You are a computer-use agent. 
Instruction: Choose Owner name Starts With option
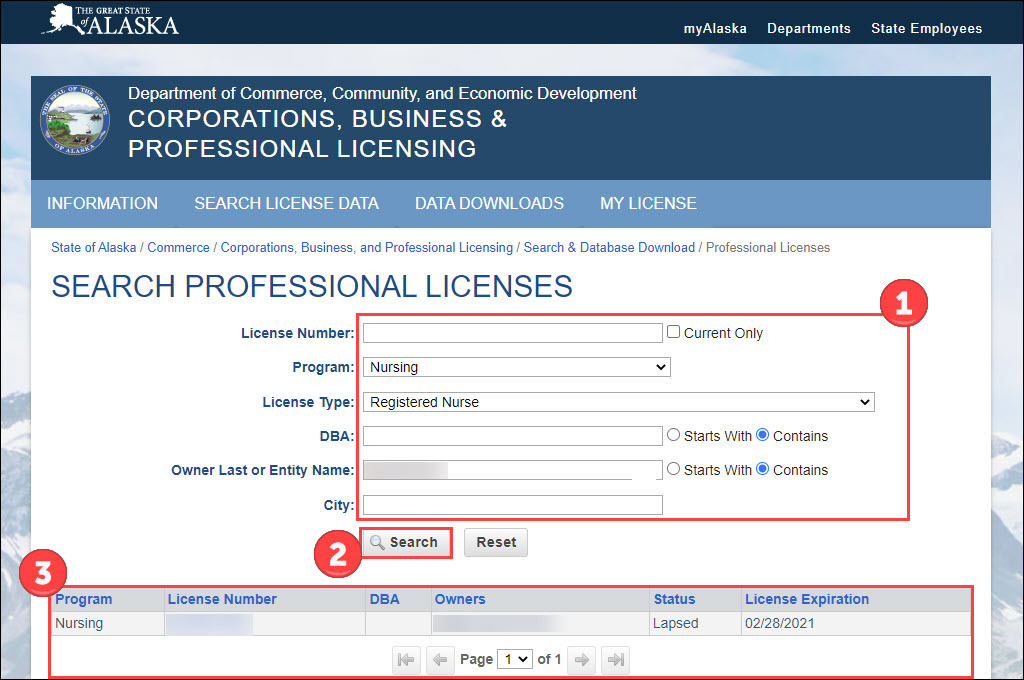click(x=673, y=469)
